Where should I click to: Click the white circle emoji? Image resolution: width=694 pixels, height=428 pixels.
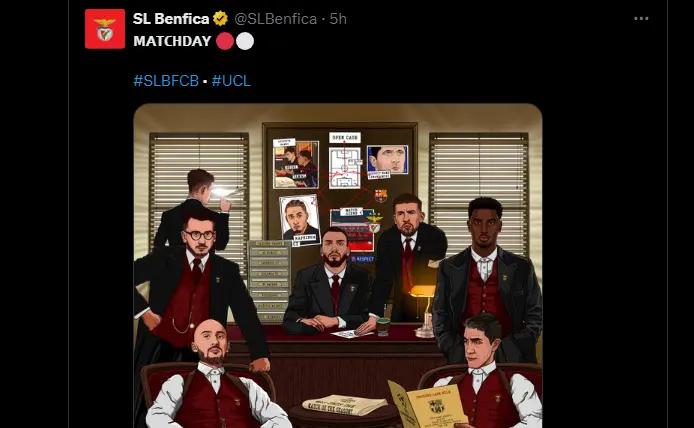pos(245,42)
